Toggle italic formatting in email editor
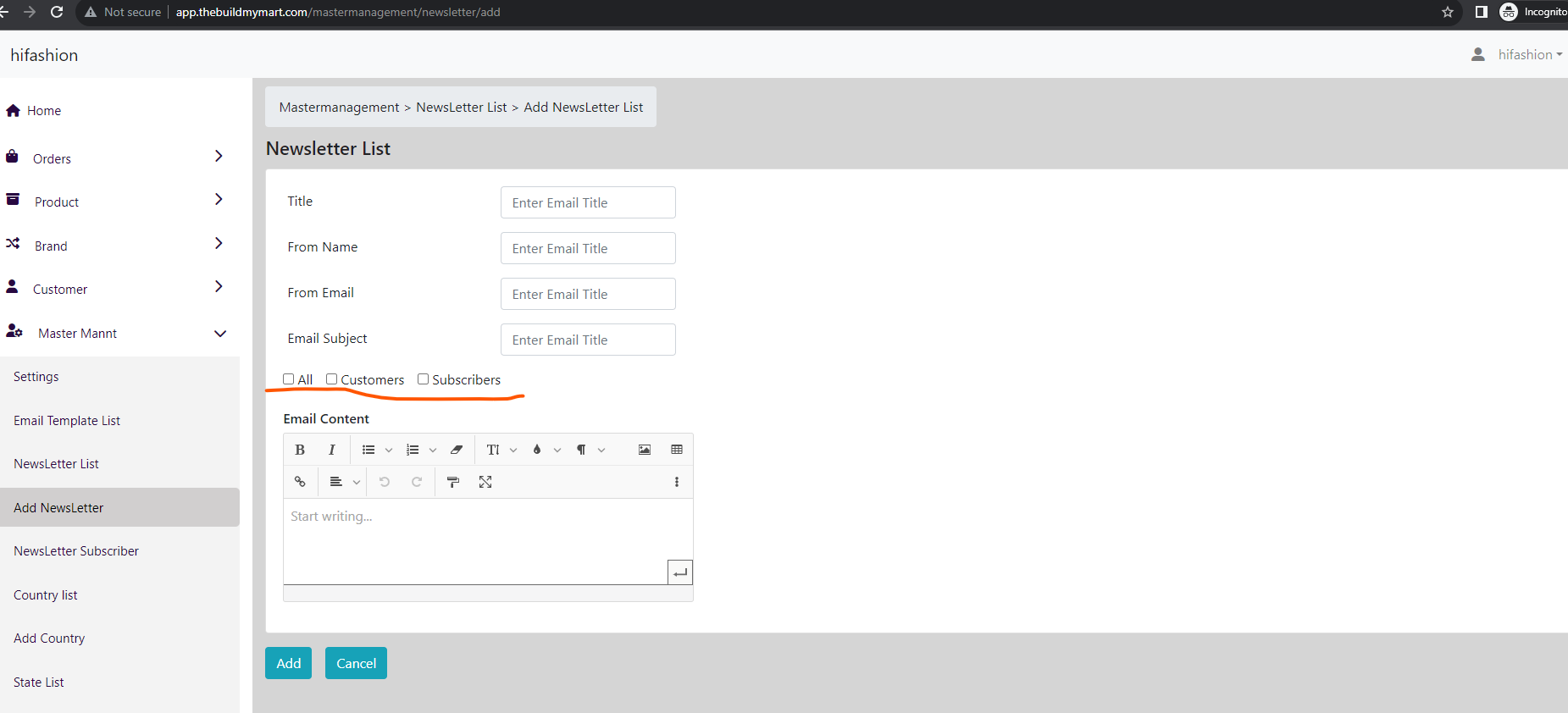 click(332, 450)
